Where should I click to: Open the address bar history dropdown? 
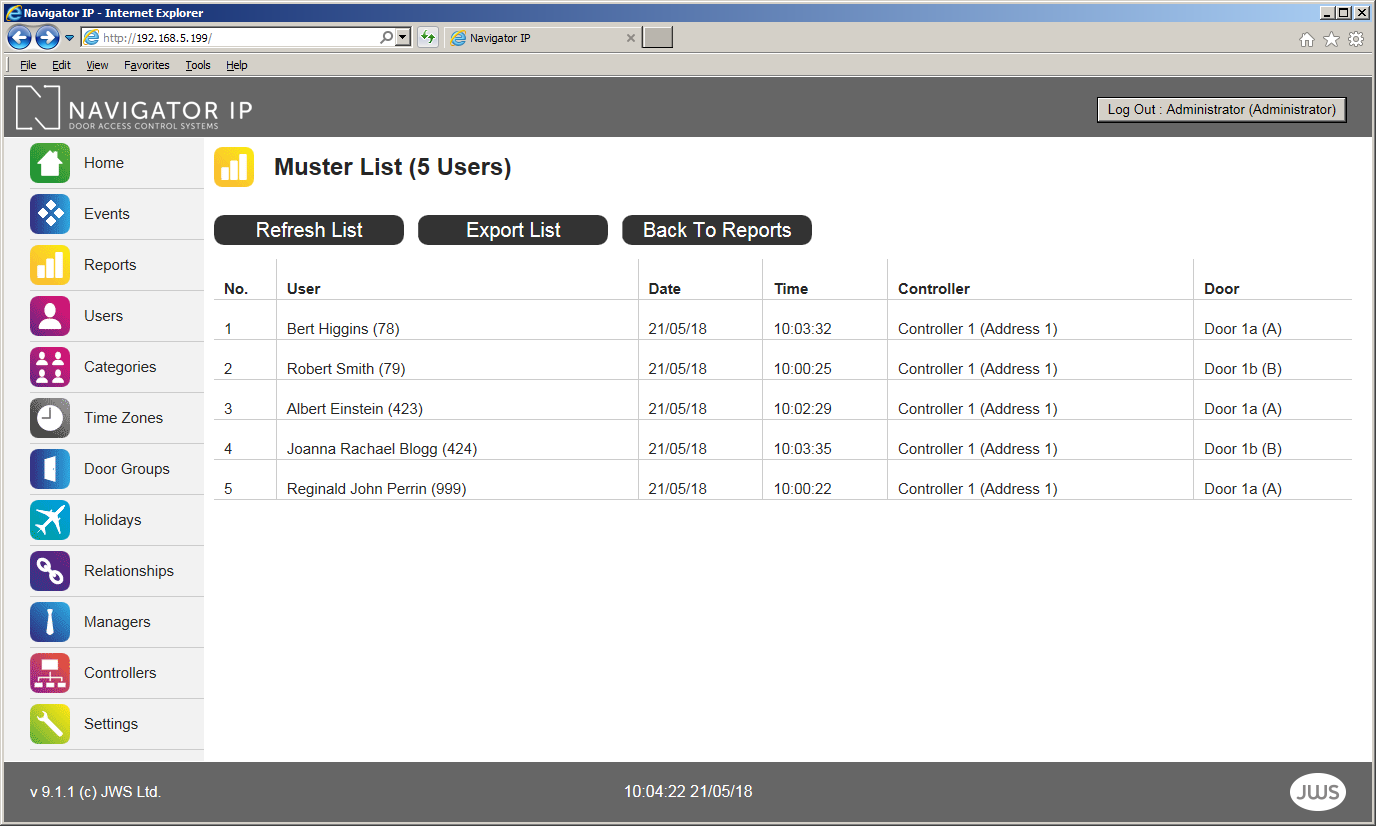404,37
